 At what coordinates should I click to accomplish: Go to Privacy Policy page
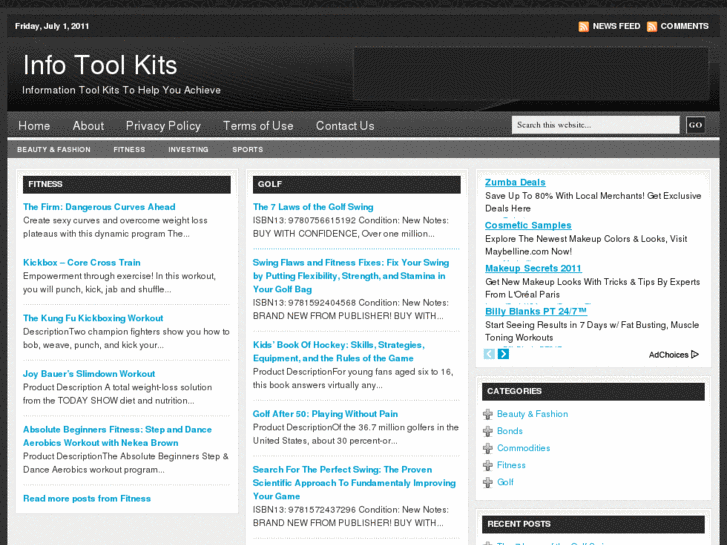pyautogui.click(x=163, y=126)
